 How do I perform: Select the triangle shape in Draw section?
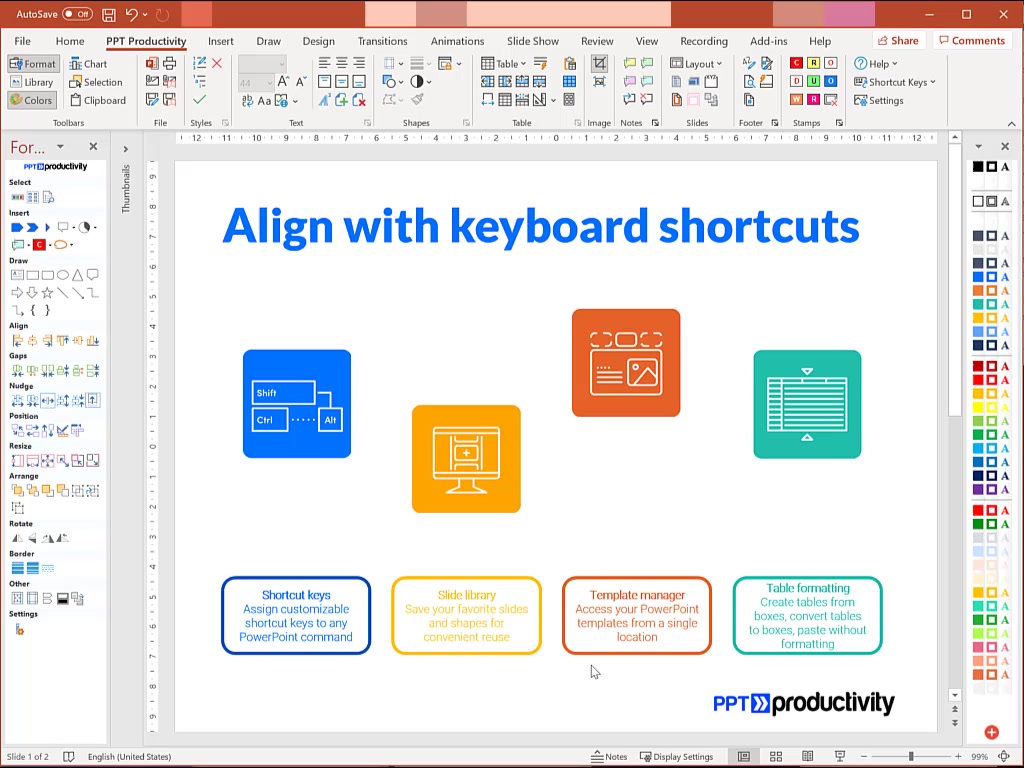[x=78, y=275]
